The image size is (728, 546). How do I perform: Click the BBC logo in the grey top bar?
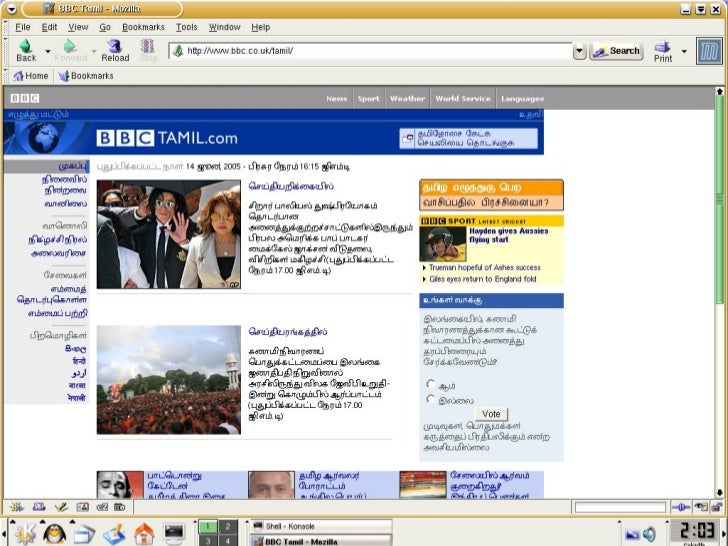pos(25,98)
